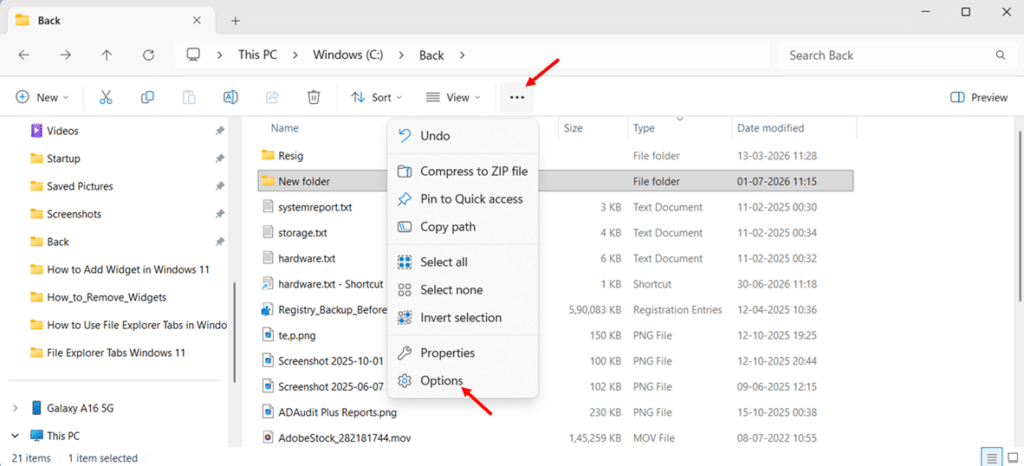Expand the Galaxy A16 5G tree node
The height and width of the screenshot is (466, 1024).
15,409
